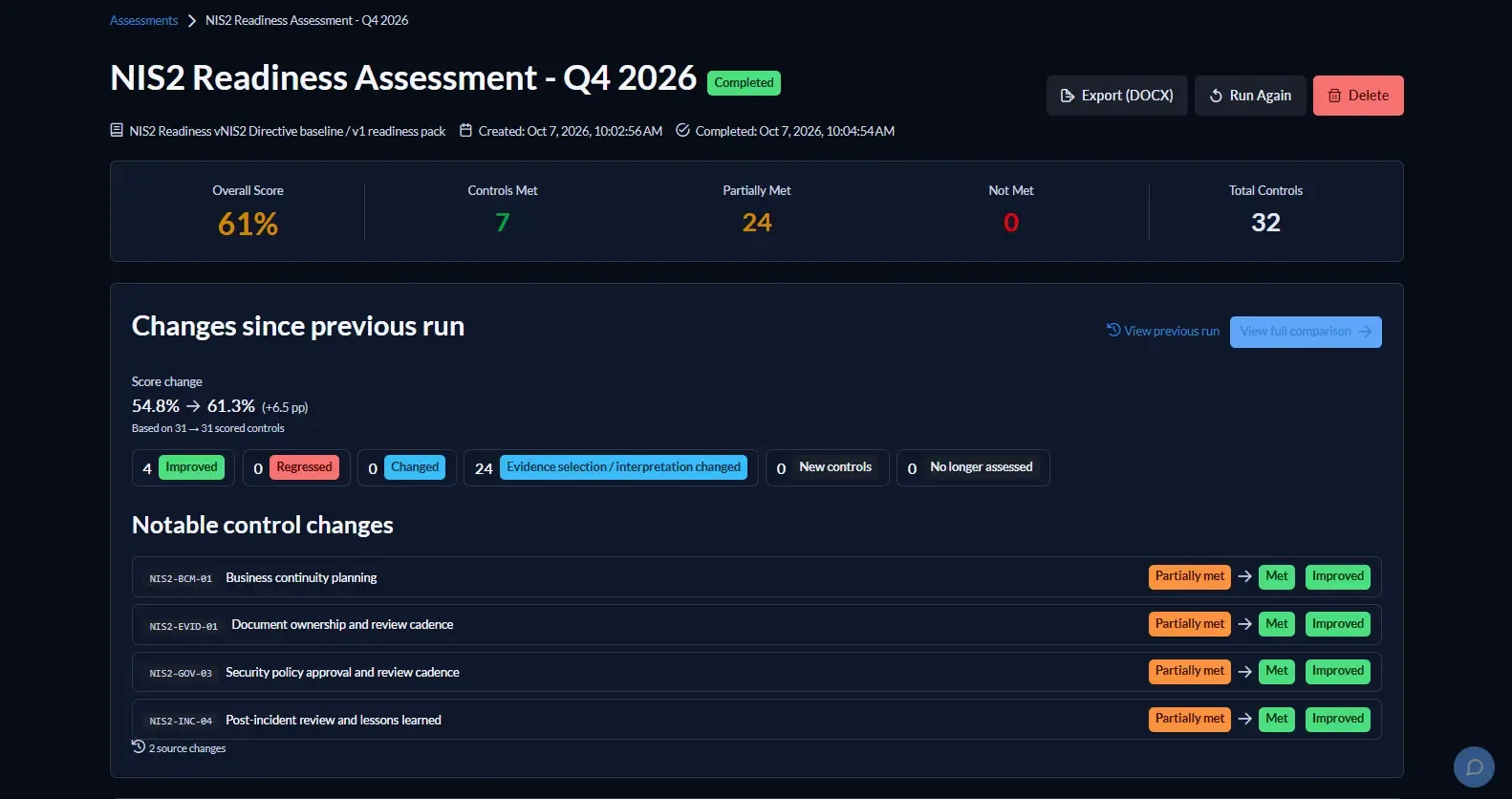Click the 54.8% → 61.3% score change value
The image size is (1512, 799).
point(193,406)
